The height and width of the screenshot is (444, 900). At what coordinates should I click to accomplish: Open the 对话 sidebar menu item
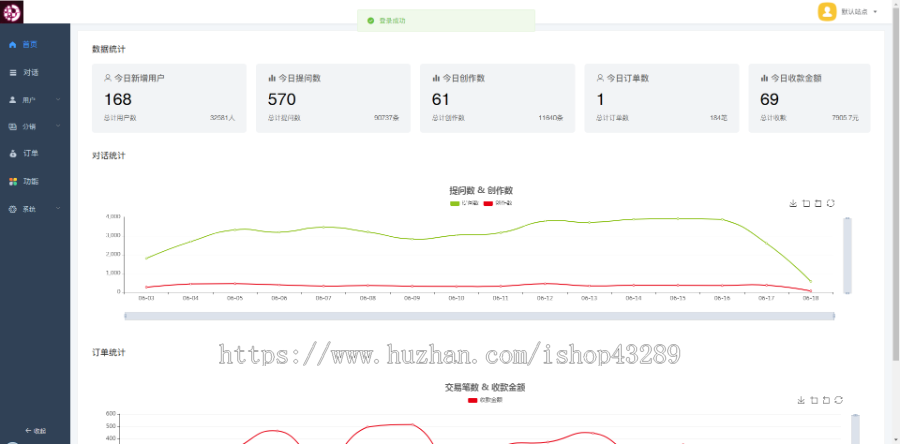tap(35, 72)
